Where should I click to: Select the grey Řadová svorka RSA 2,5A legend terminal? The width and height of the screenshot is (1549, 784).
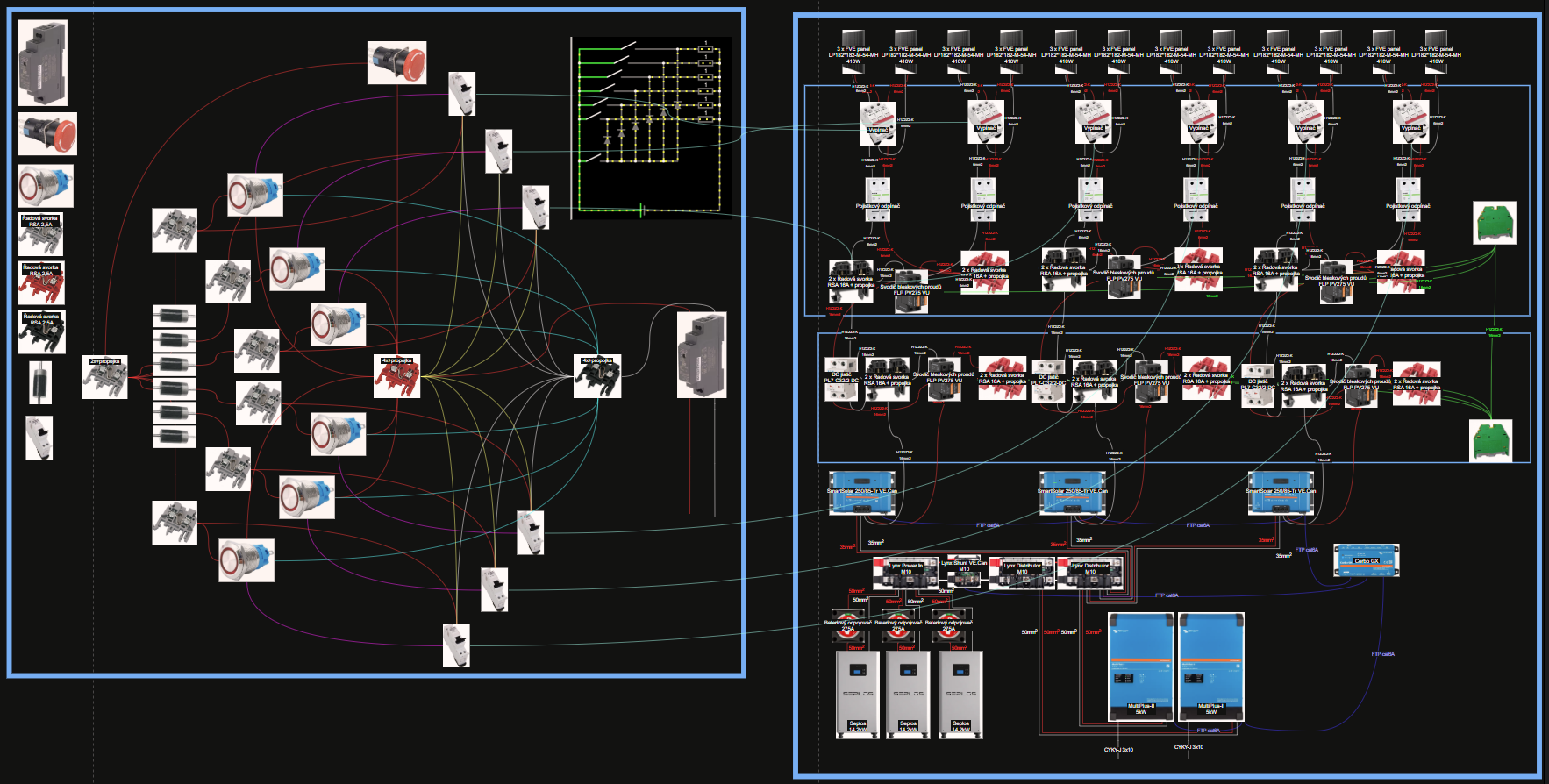tap(40, 234)
